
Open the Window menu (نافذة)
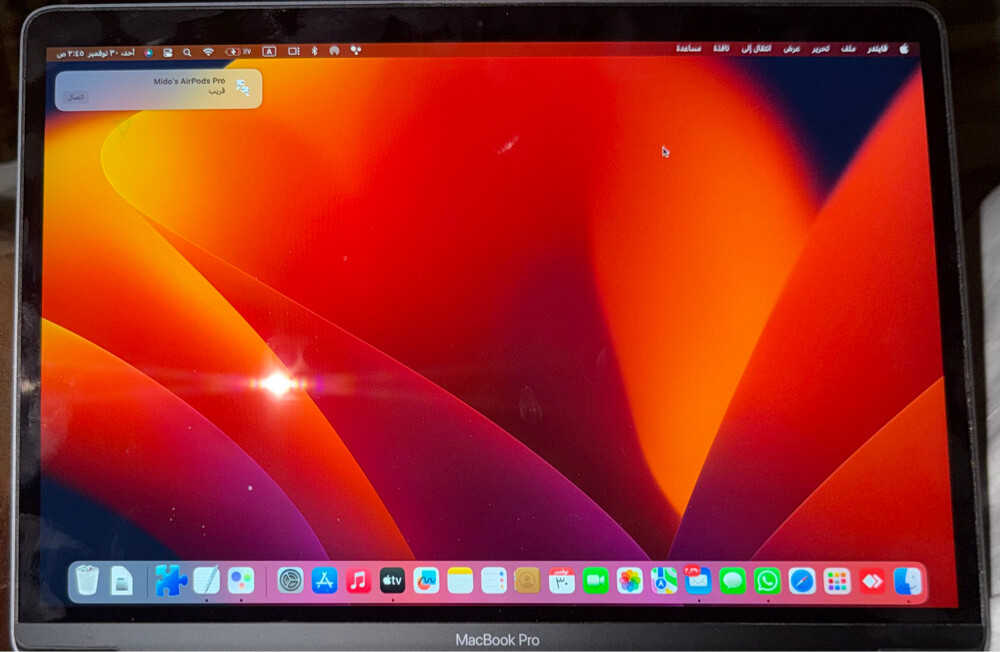coord(721,48)
